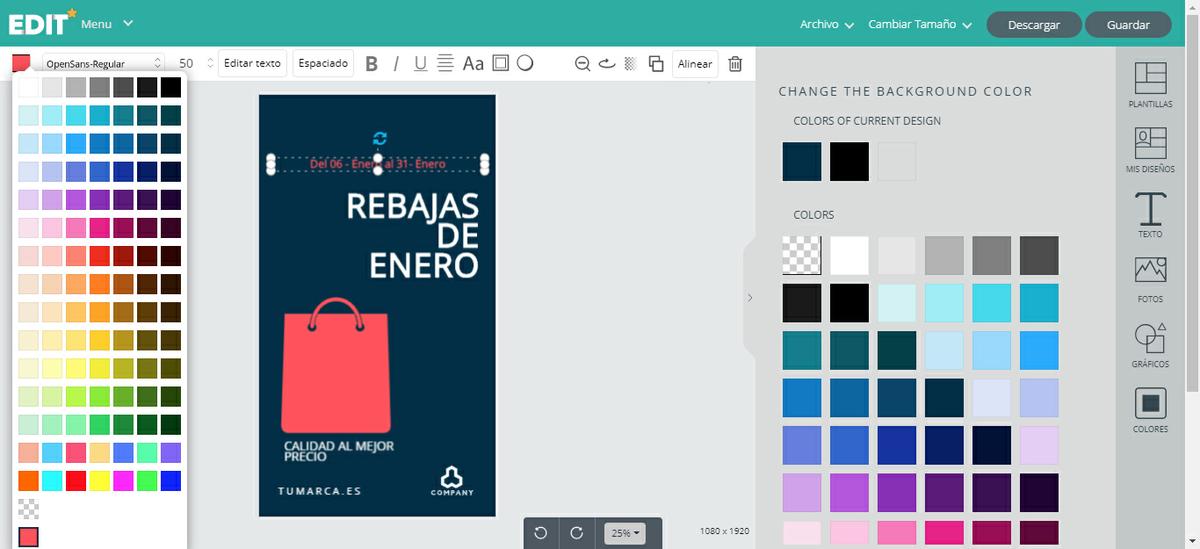Screen dimensions: 1200x549
Task: Open text box border tool
Action: coord(501,63)
